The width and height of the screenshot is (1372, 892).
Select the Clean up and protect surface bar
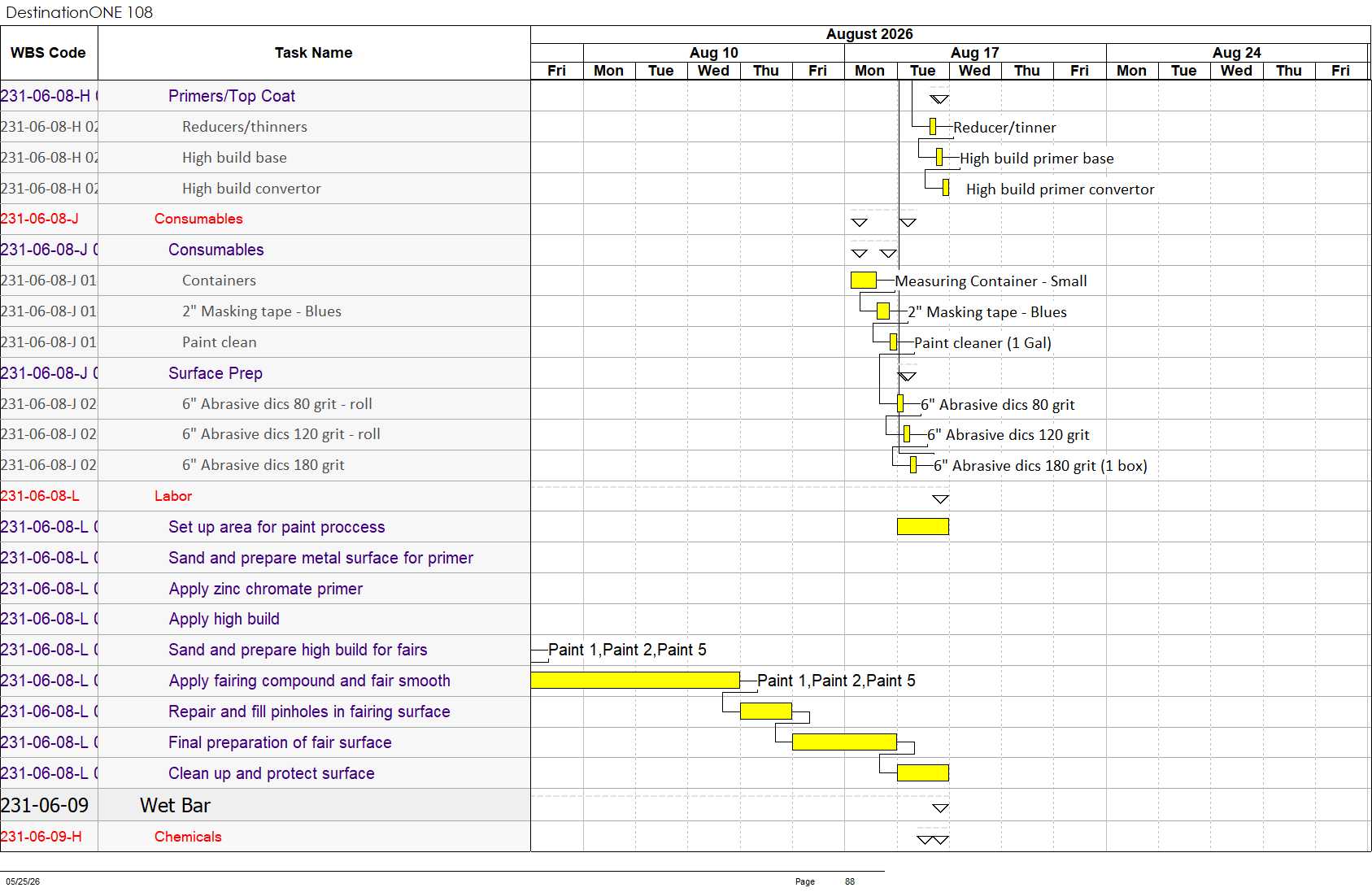[922, 773]
